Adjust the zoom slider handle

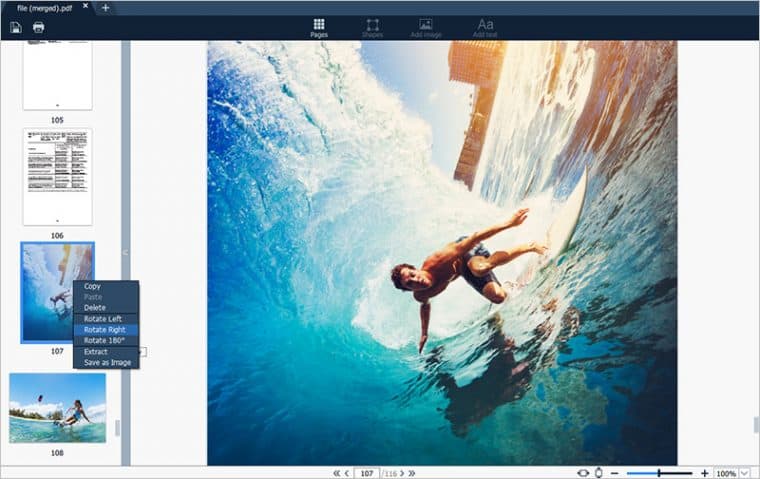[x=659, y=473]
